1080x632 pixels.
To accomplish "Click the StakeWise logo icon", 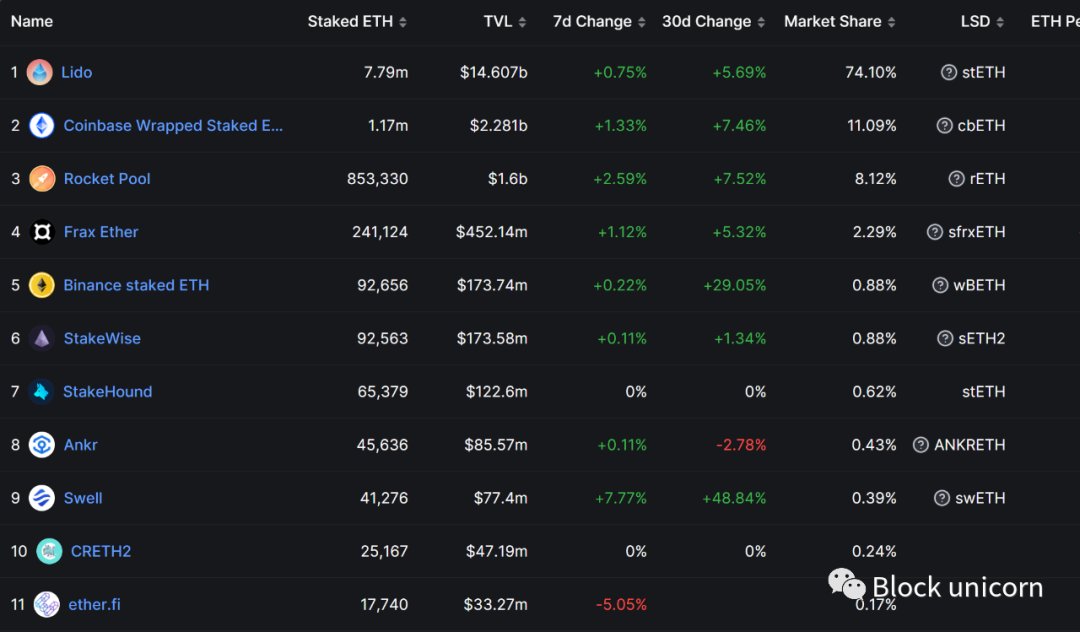I will [x=42, y=338].
